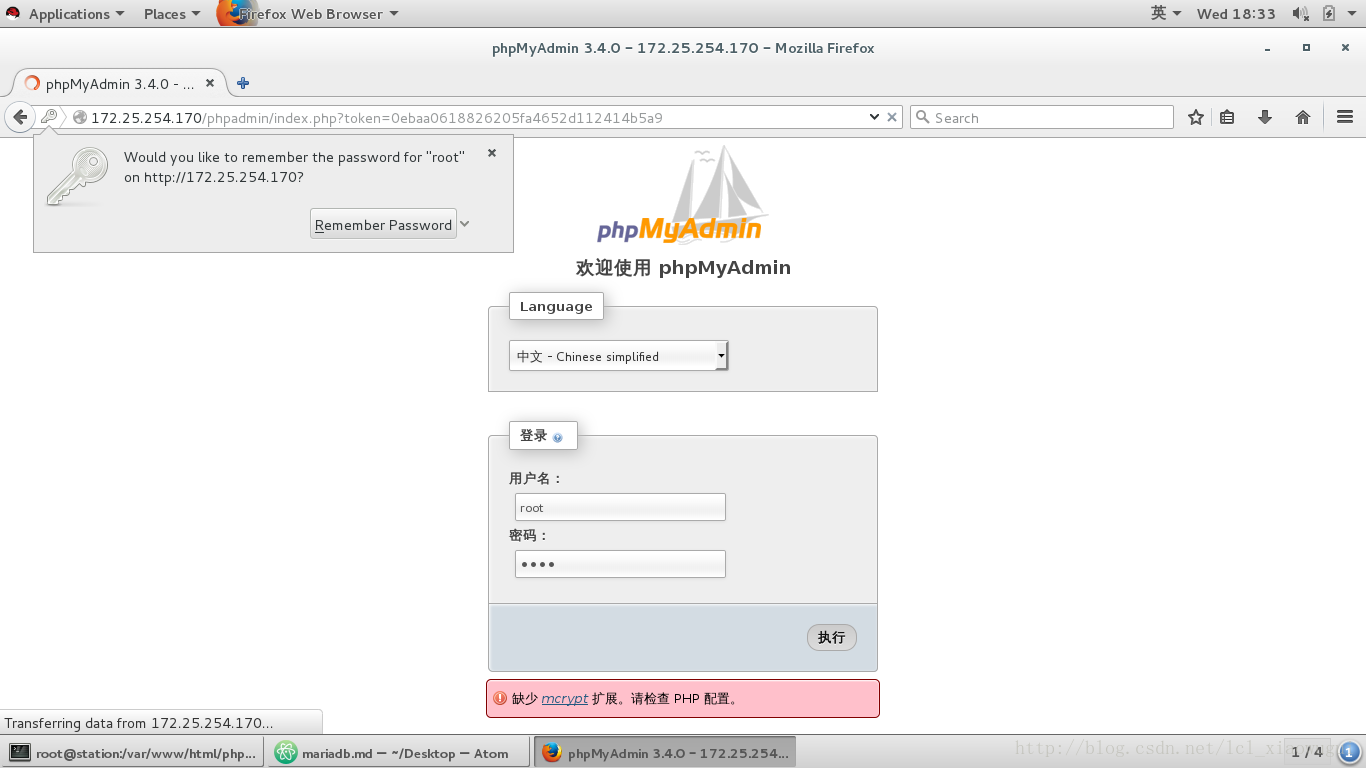Image resolution: width=1366 pixels, height=768 pixels.
Task: Click the Firefox window restore button
Action: click(1306, 47)
